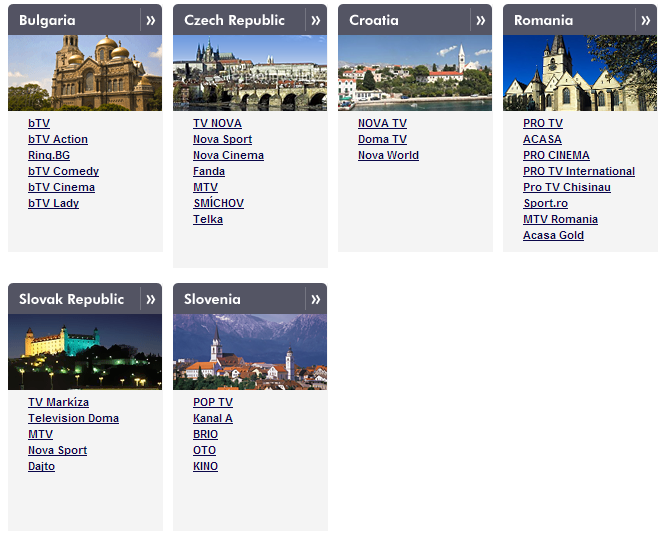665x539 pixels.
Task: Select the Acasa Gold link
Action: [x=553, y=235]
